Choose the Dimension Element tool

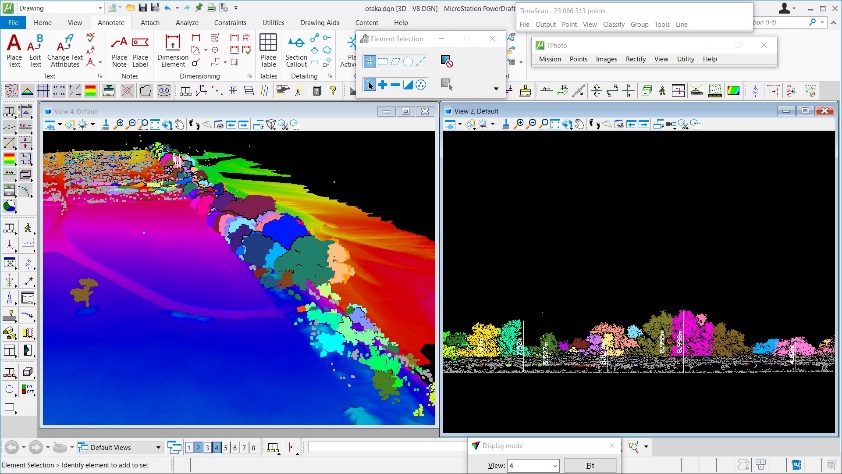pyautogui.click(x=172, y=49)
